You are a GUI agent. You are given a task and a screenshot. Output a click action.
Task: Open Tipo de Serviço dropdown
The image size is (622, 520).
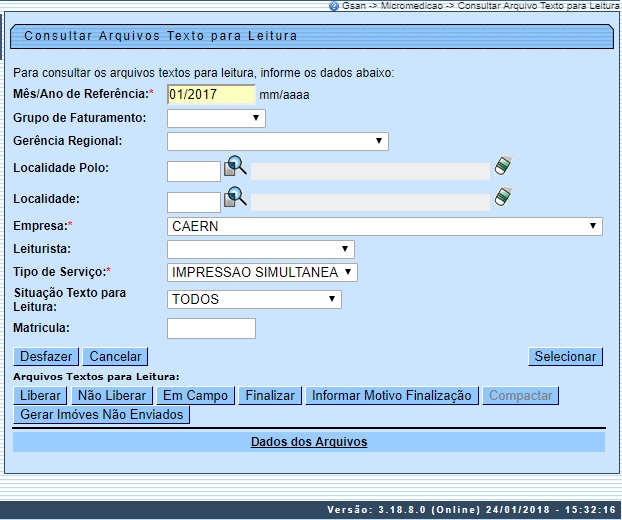coord(262,272)
